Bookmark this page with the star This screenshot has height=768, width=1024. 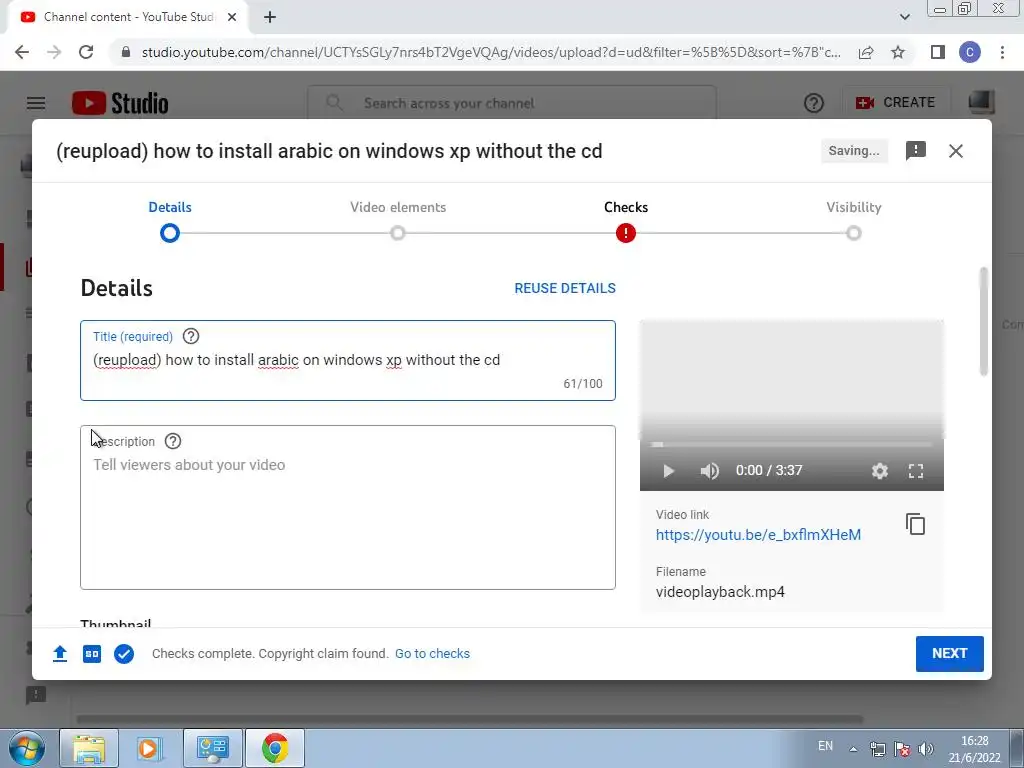tap(898, 52)
